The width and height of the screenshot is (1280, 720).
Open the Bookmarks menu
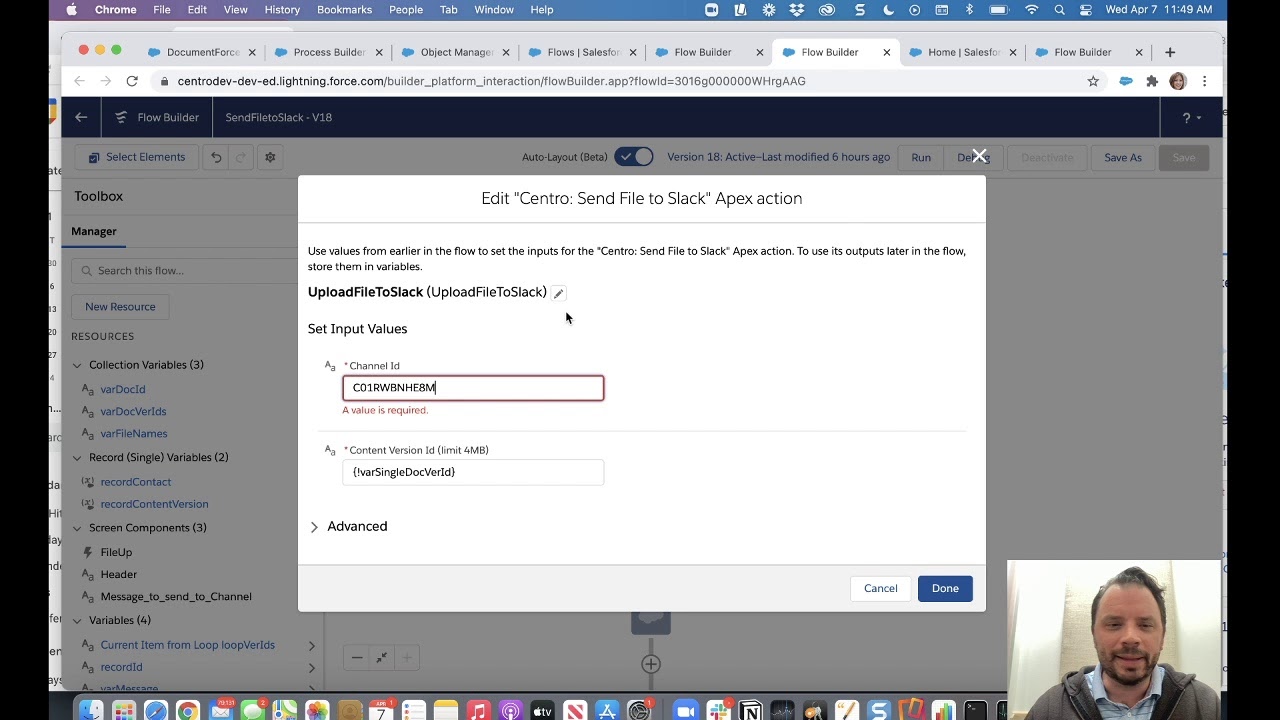coord(344,10)
